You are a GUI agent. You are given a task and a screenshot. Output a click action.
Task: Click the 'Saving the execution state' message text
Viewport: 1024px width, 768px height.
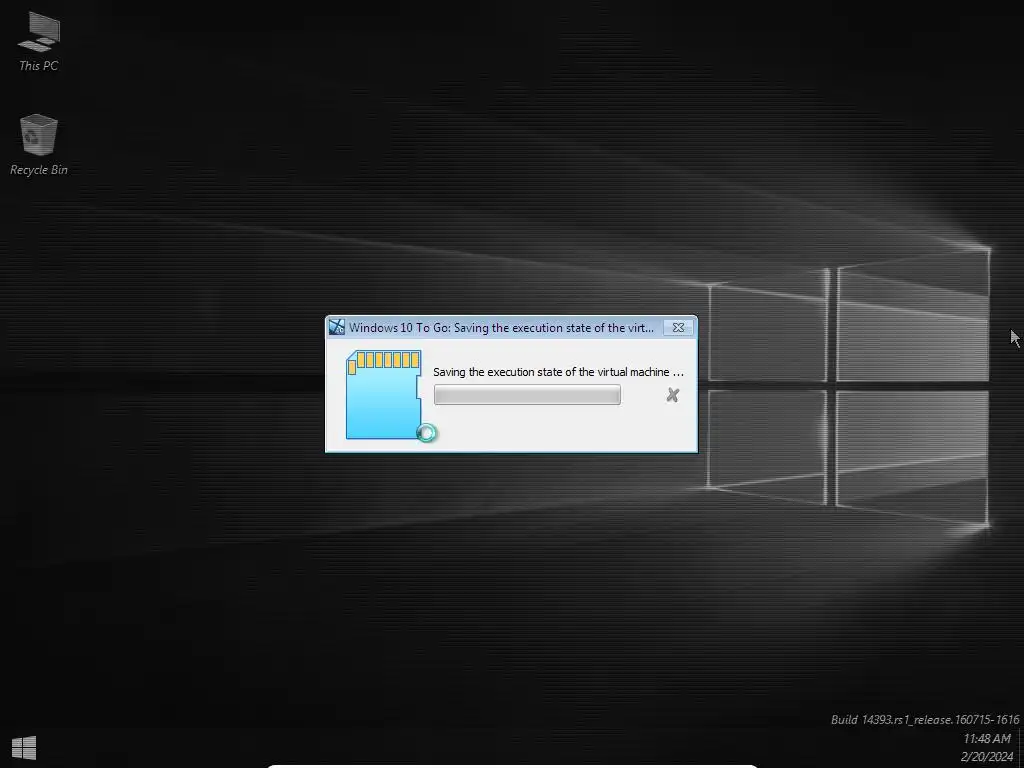click(x=558, y=372)
